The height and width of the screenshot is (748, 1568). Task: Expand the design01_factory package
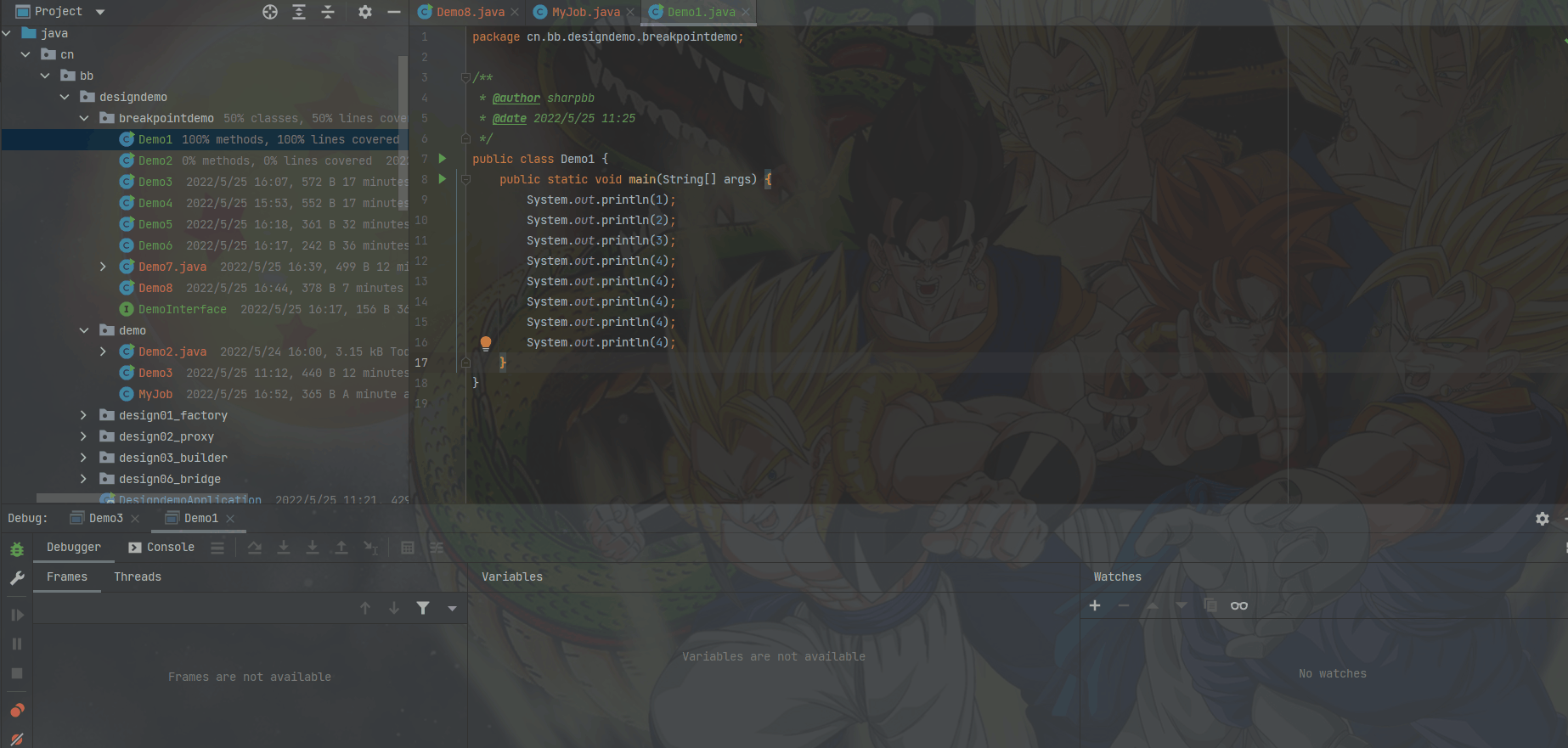tap(84, 415)
